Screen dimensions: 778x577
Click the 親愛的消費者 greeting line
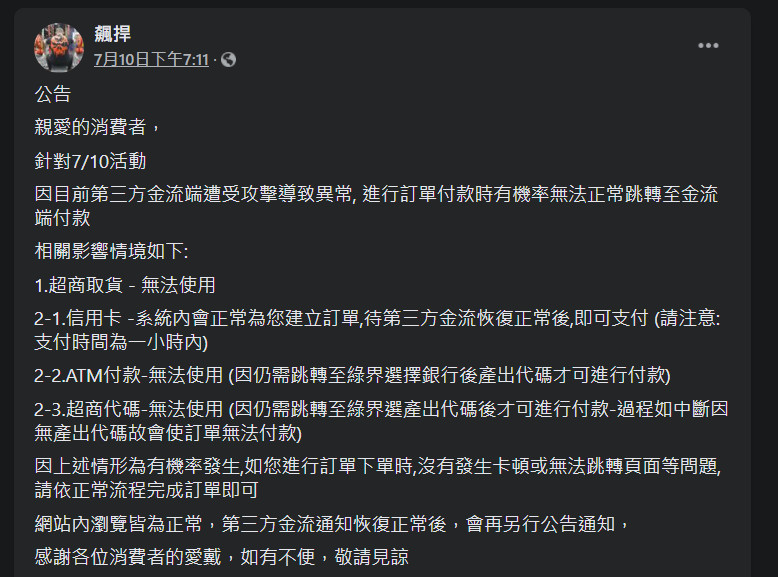click(96, 127)
